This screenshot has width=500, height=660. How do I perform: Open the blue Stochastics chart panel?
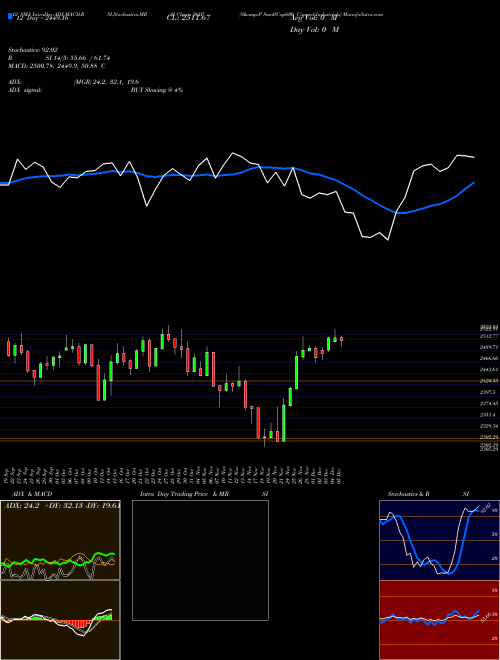(x=439, y=540)
